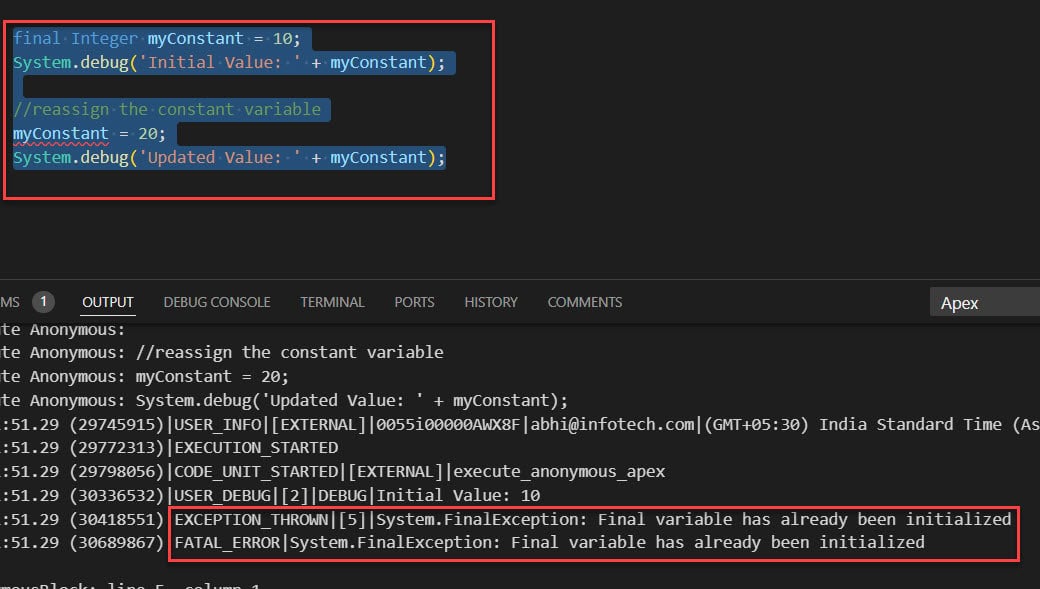The image size is (1040, 589).
Task: Switch to the TERMINAL tab
Action: click(331, 302)
